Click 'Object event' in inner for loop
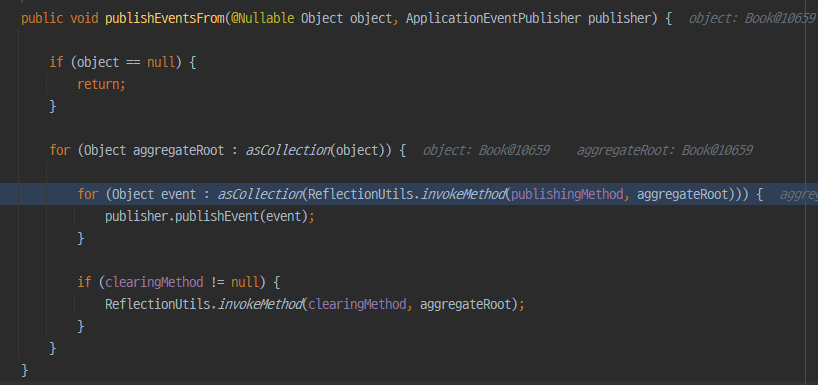818x385 pixels. coord(154,195)
